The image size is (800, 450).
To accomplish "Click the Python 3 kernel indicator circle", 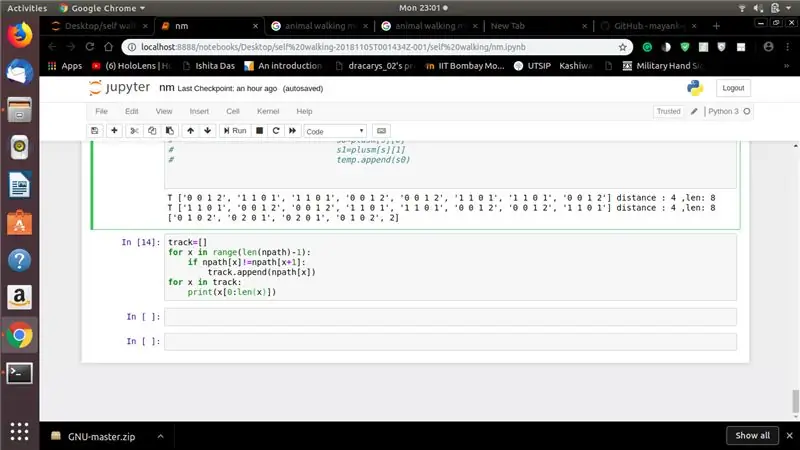I will (747, 111).
